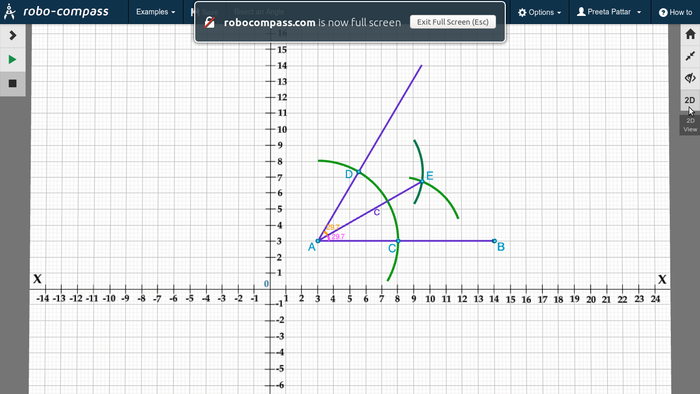Click the origin 0 label
The height and width of the screenshot is (394, 700).
(x=267, y=284)
